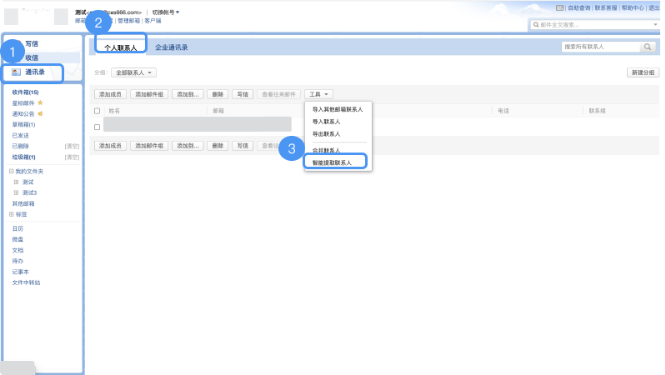The height and width of the screenshot is (375, 665).
Task: Click 添加邮件组 button above the contact list
Action: tap(149, 94)
